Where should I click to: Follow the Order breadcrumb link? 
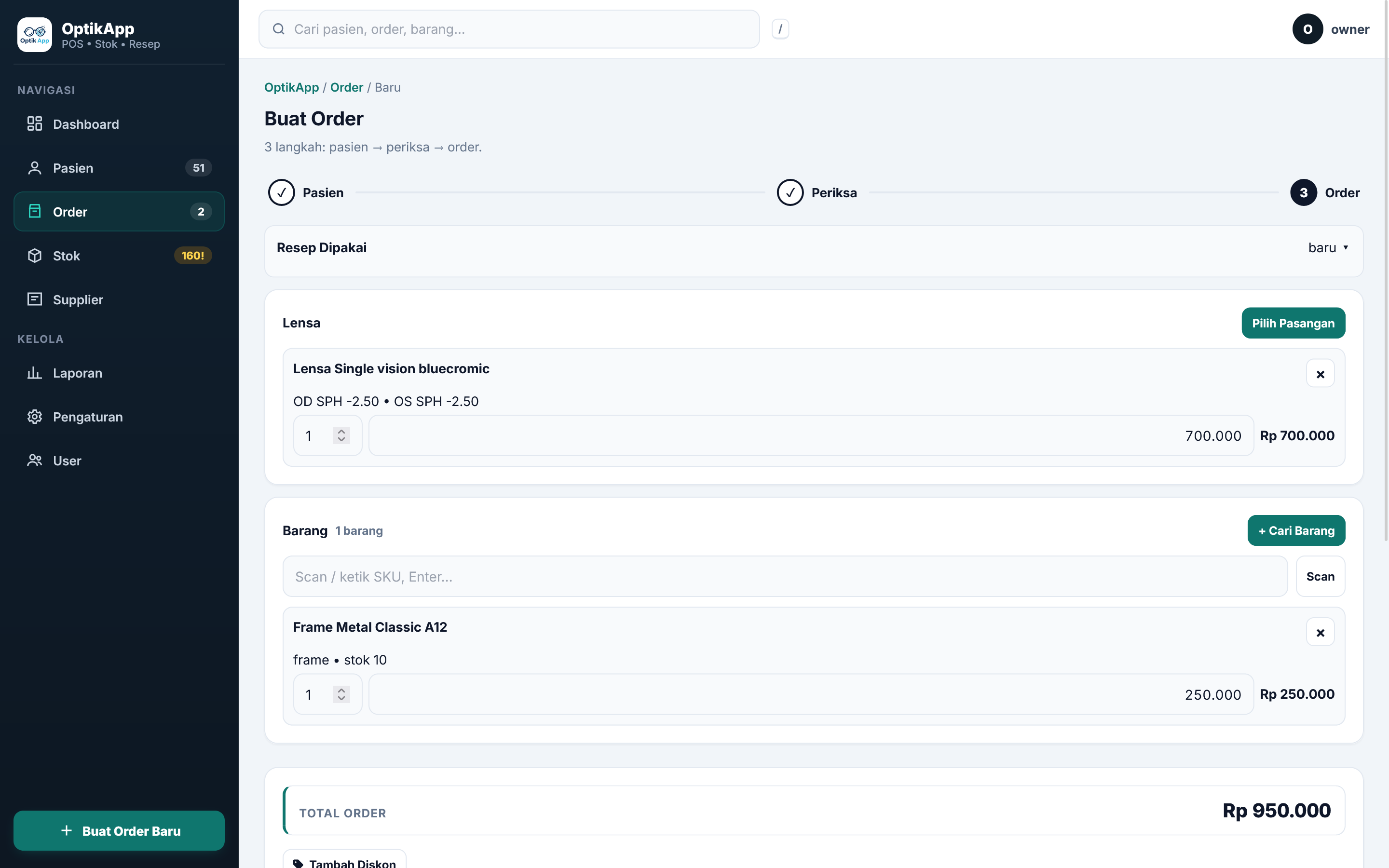pyautogui.click(x=347, y=87)
